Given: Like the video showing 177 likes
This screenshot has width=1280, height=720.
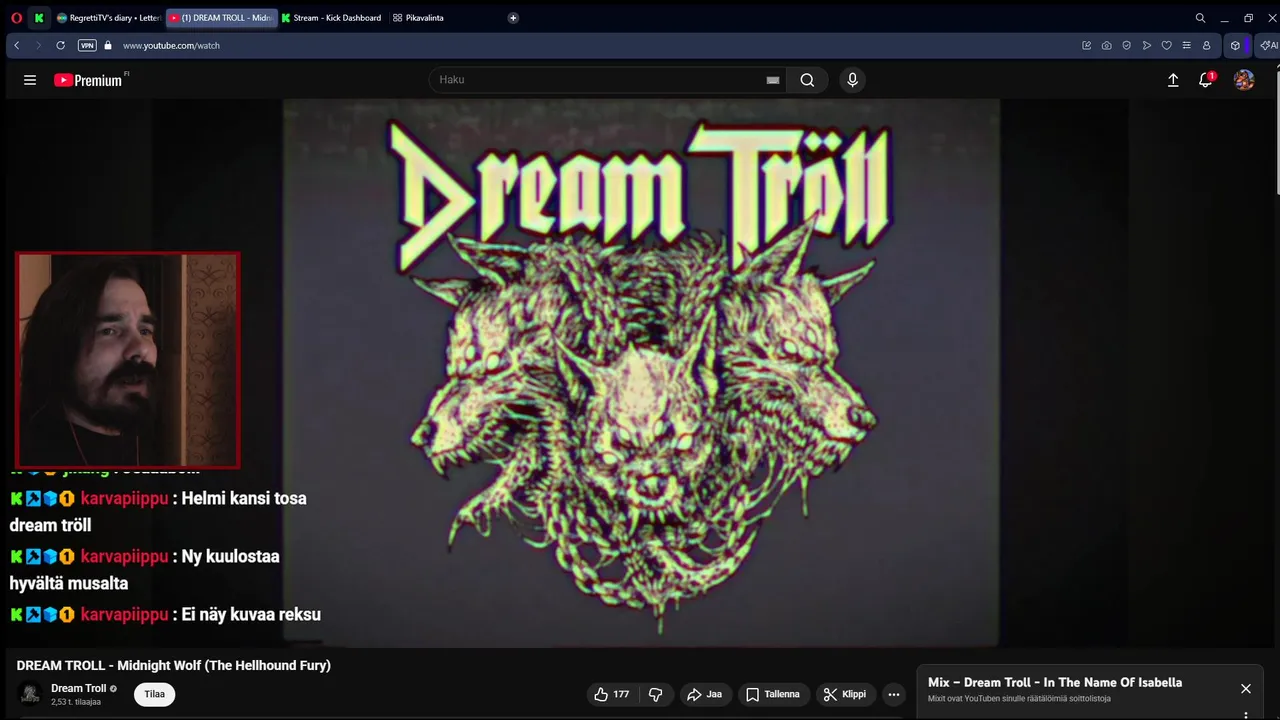Looking at the screenshot, I should point(612,694).
